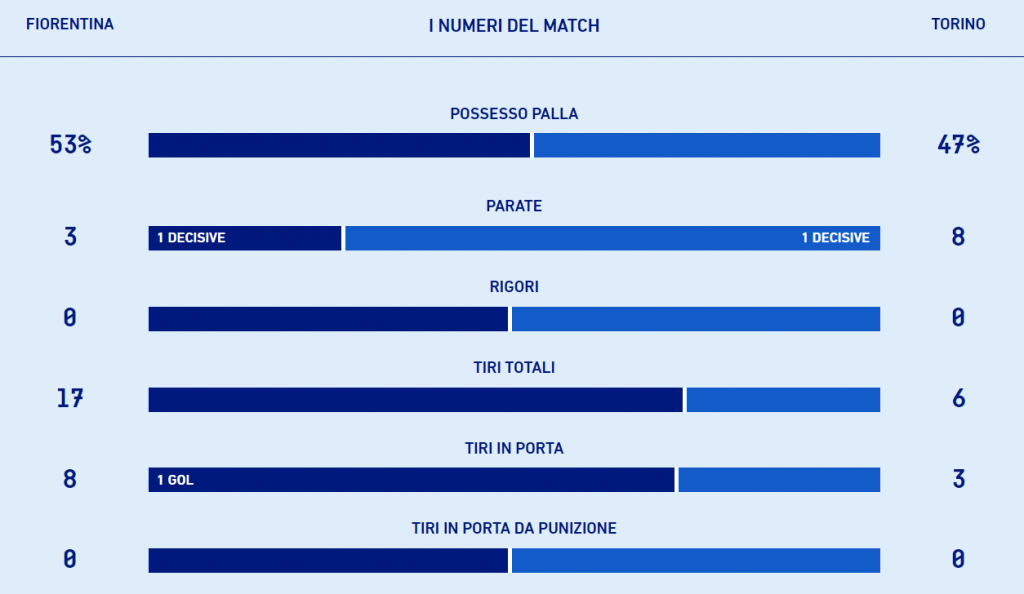Image resolution: width=1024 pixels, height=594 pixels.
Task: Click Fiorentina's 8 shots on target number
Action: coord(70,480)
